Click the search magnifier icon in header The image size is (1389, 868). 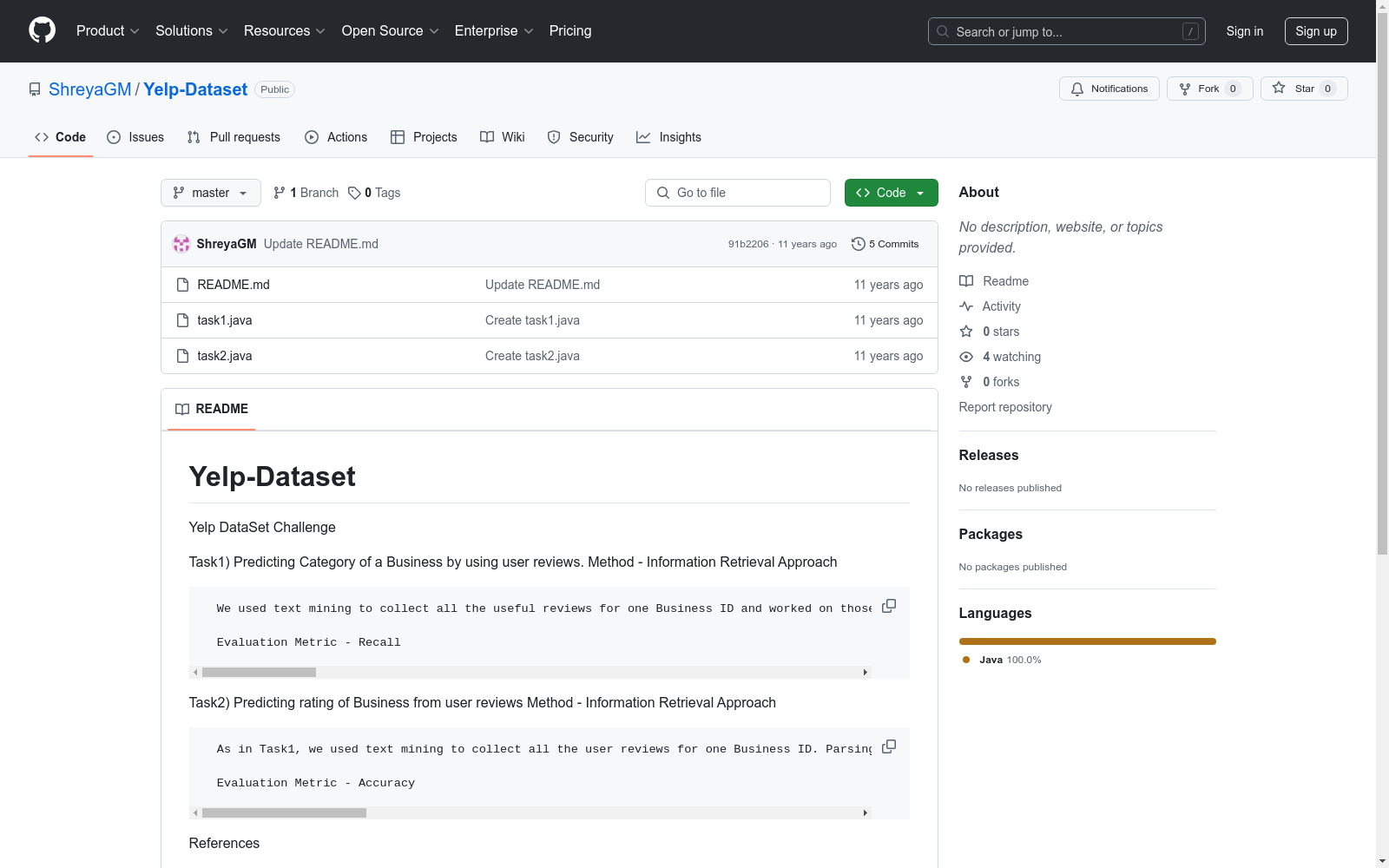943,31
